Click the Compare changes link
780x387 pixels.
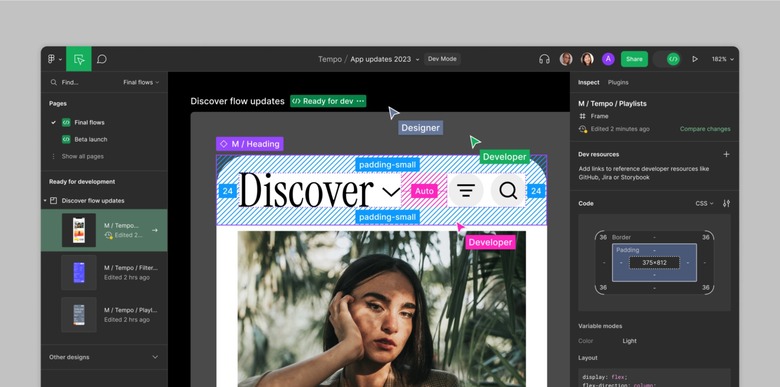pyautogui.click(x=705, y=129)
